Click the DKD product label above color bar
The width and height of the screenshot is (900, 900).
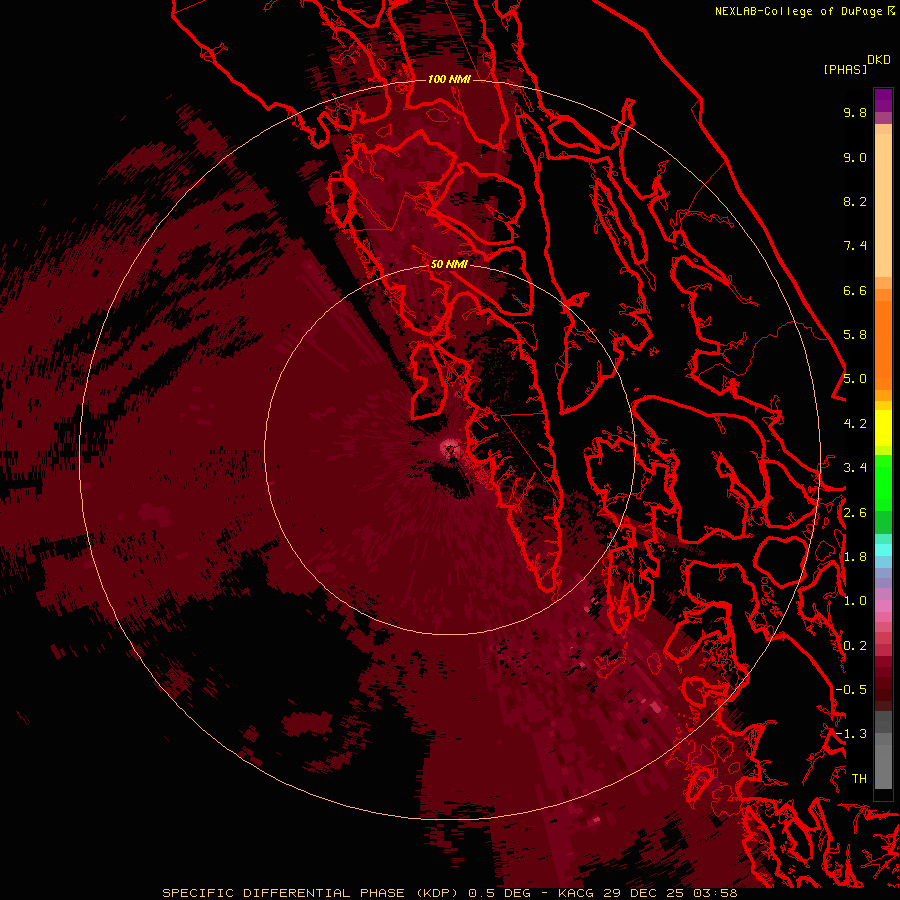[x=879, y=60]
